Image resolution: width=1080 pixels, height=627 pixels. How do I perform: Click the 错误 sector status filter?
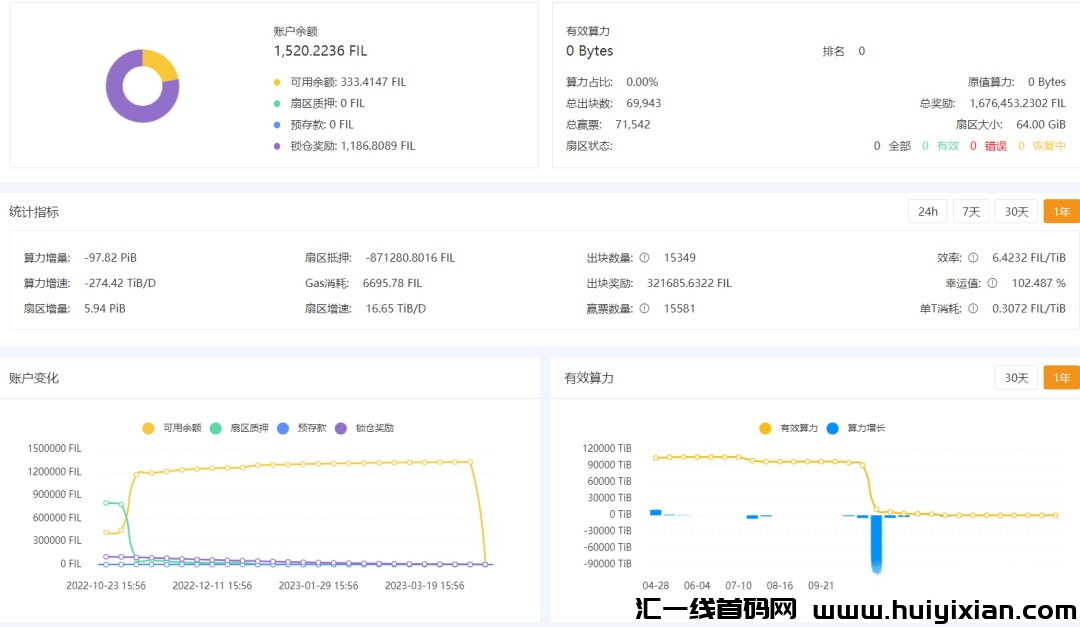tap(994, 146)
